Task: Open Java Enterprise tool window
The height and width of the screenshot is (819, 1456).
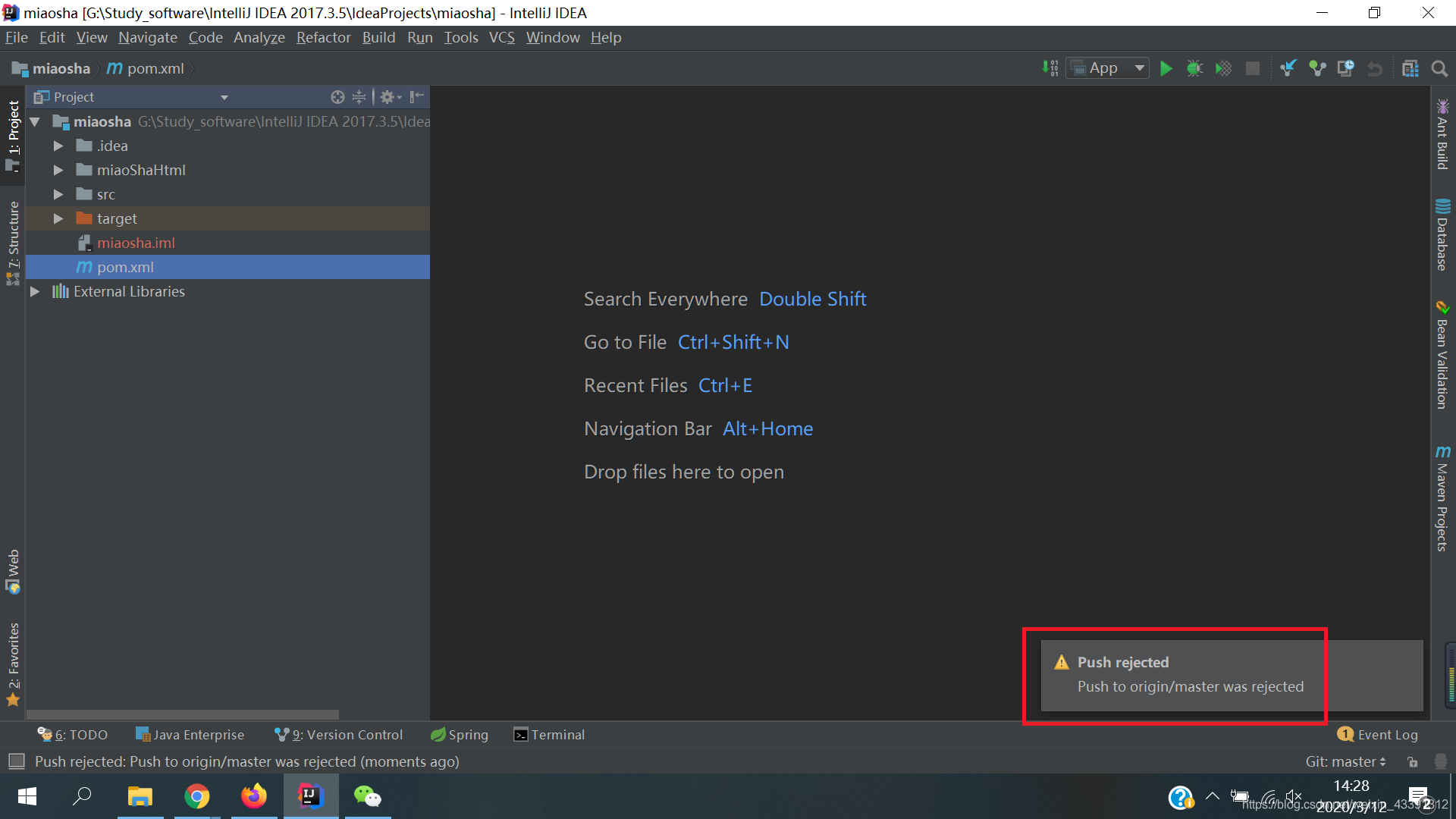Action: tap(190, 734)
